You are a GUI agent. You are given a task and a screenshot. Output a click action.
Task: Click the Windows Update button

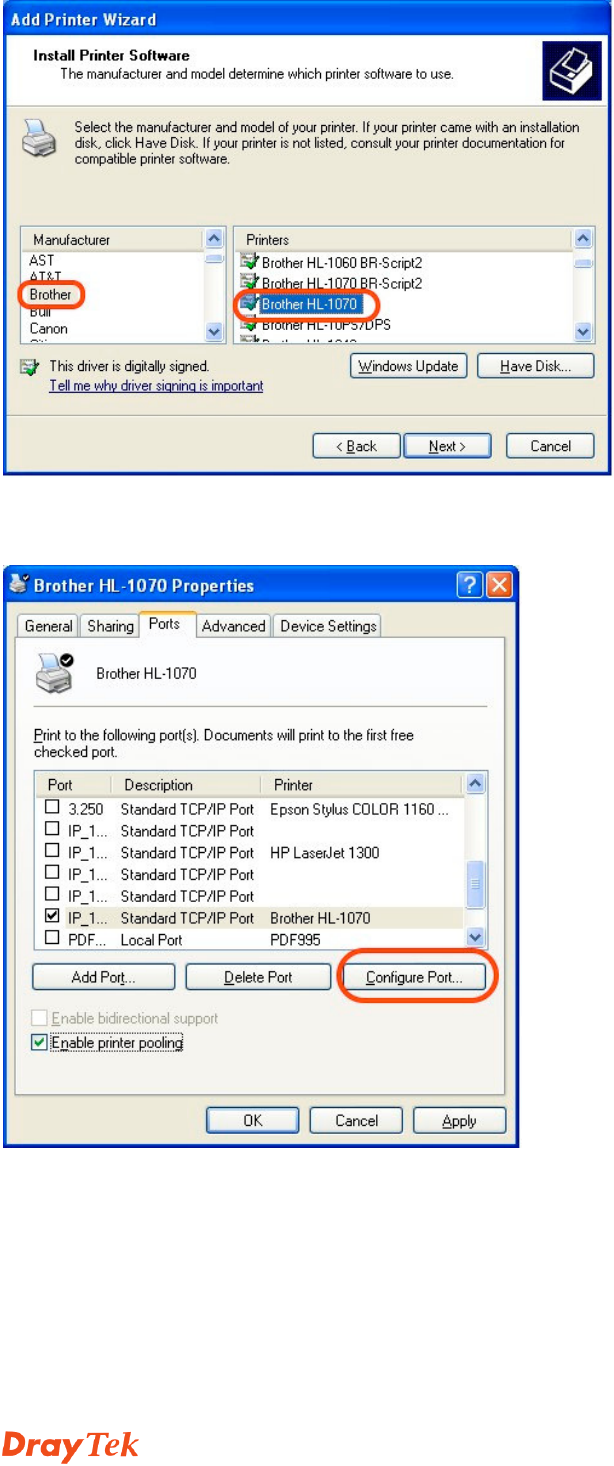click(409, 366)
